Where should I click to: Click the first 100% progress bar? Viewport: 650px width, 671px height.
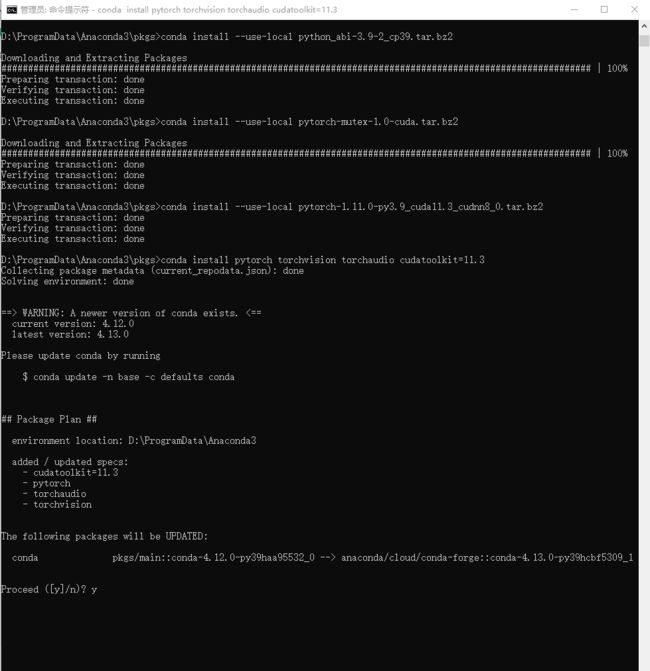click(x=314, y=68)
